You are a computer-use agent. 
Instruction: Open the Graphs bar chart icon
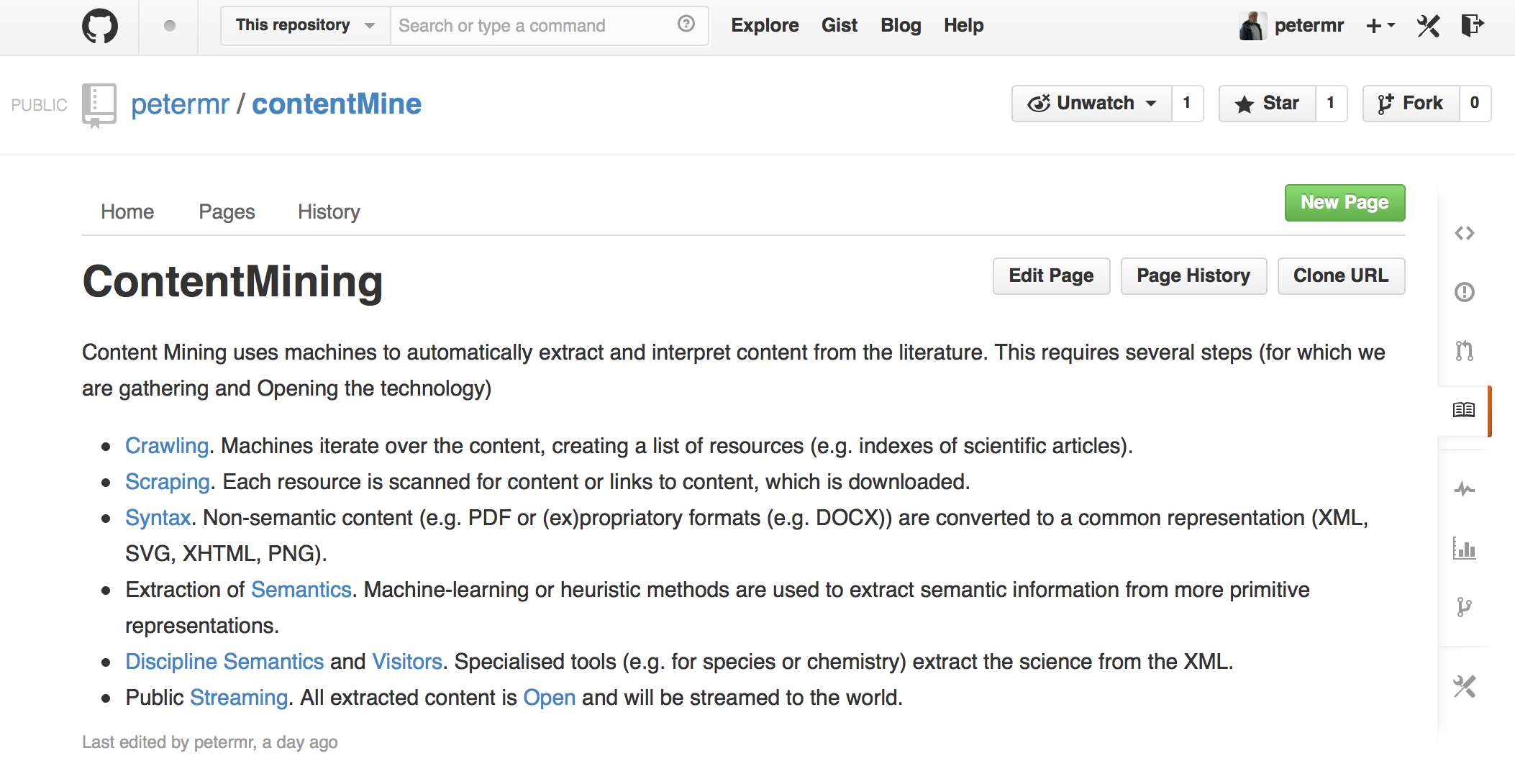(1464, 549)
